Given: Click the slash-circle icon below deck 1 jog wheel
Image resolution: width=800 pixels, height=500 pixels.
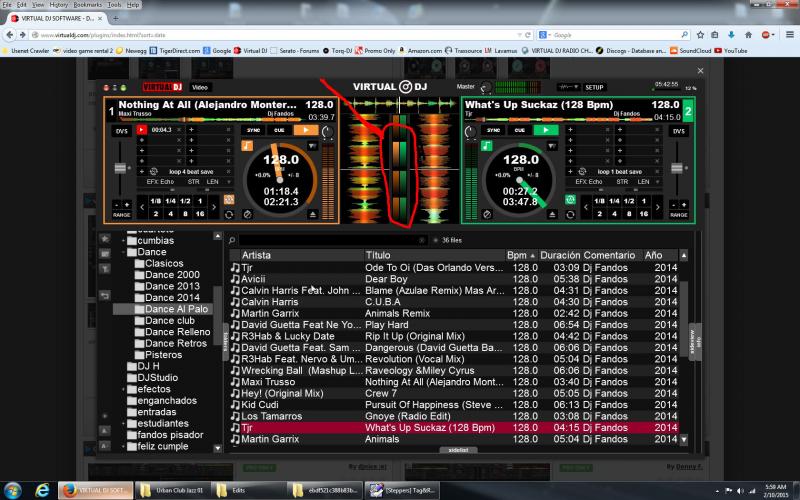Looking at the screenshot, I should click(247, 215).
